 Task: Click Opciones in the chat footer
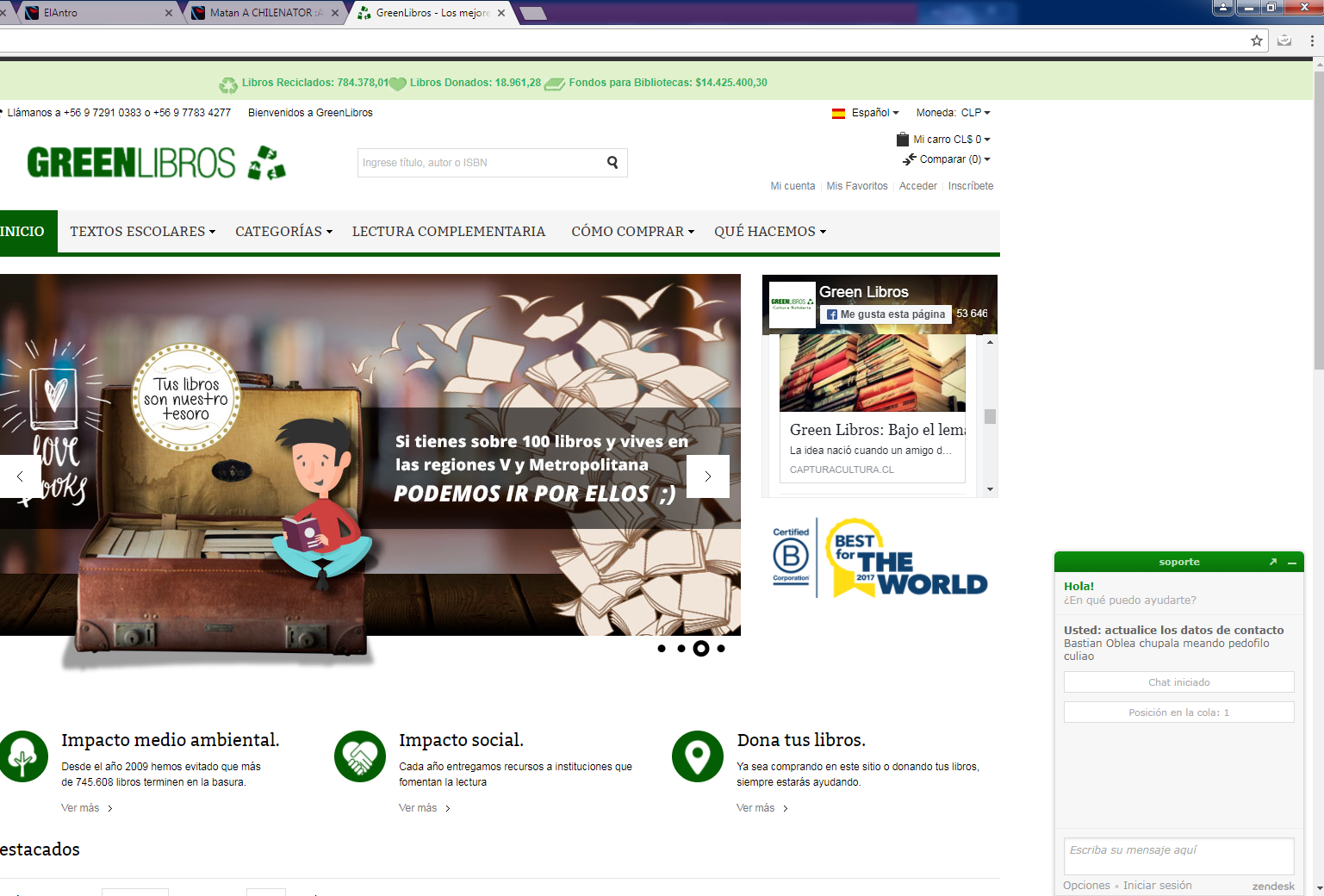1086,886
